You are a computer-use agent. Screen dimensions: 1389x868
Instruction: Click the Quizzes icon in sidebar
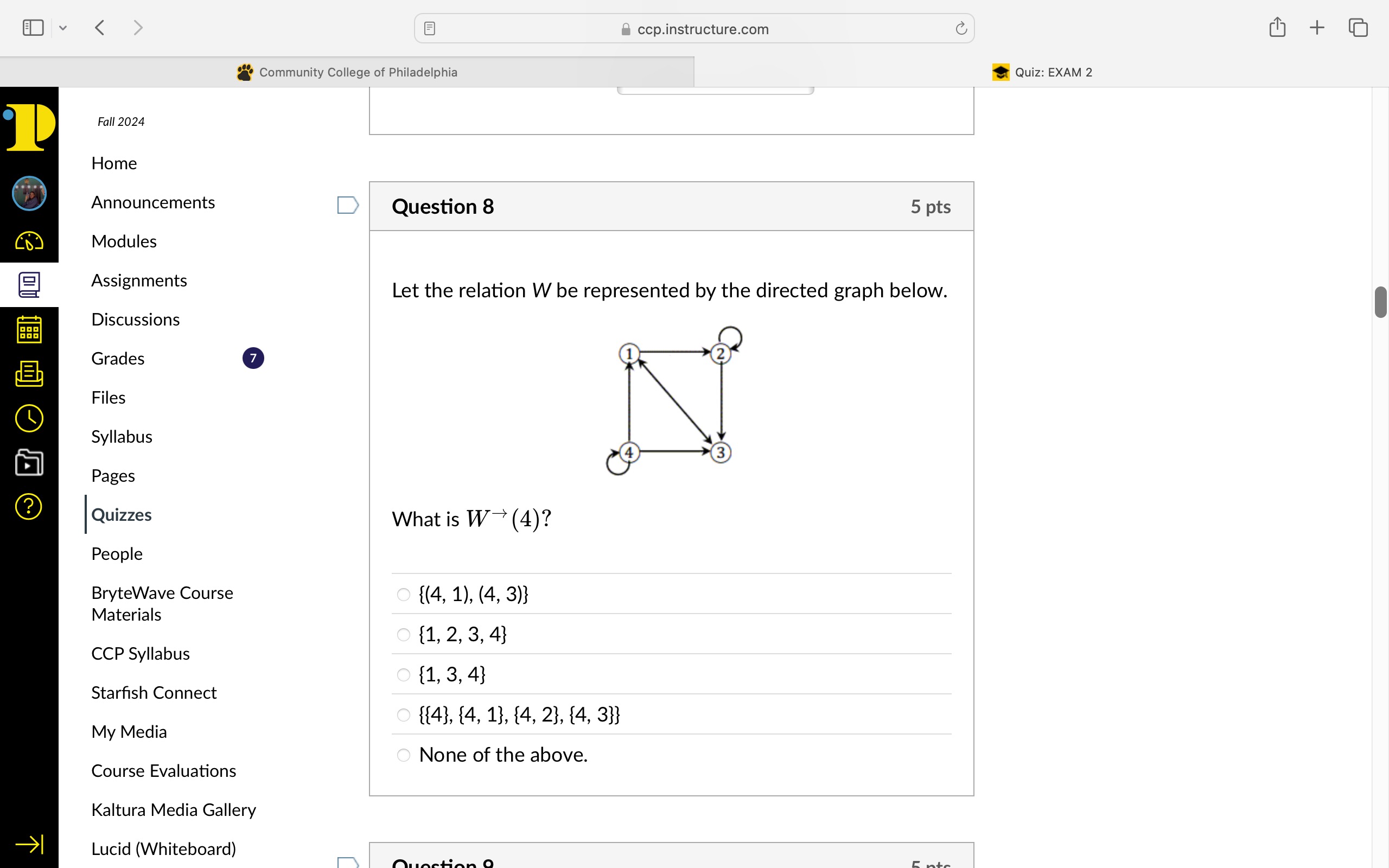click(x=121, y=514)
